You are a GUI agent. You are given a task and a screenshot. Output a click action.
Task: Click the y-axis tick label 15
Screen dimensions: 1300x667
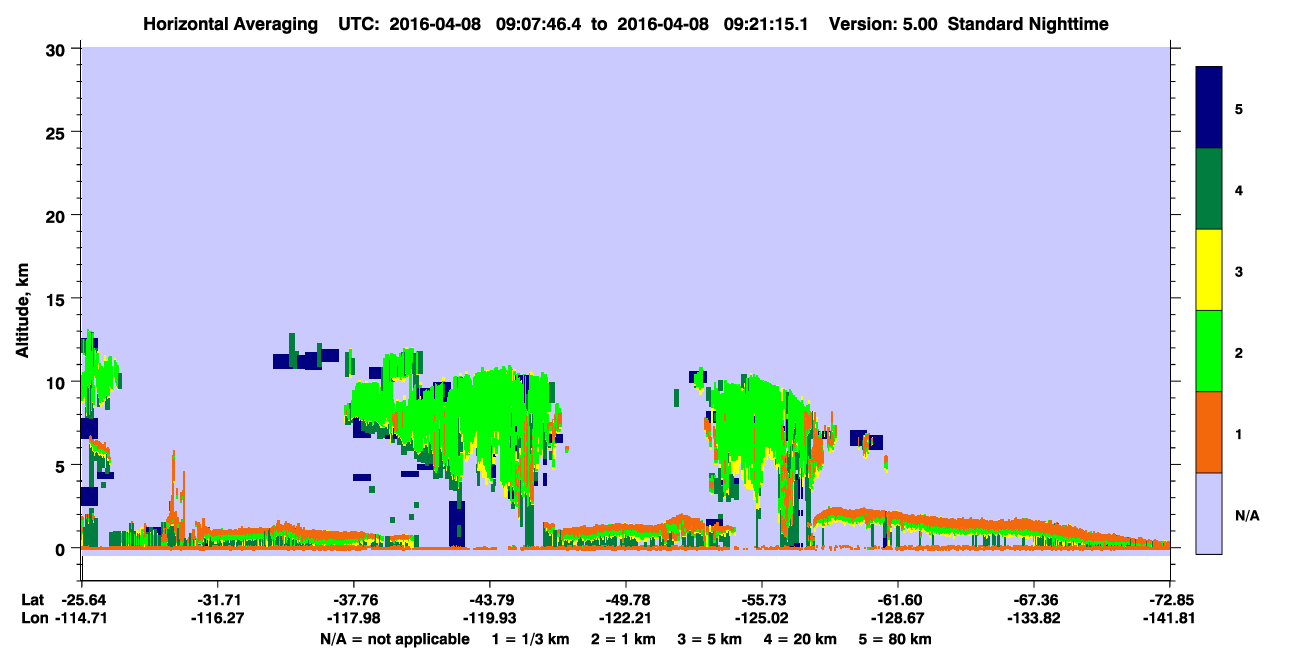(x=58, y=299)
